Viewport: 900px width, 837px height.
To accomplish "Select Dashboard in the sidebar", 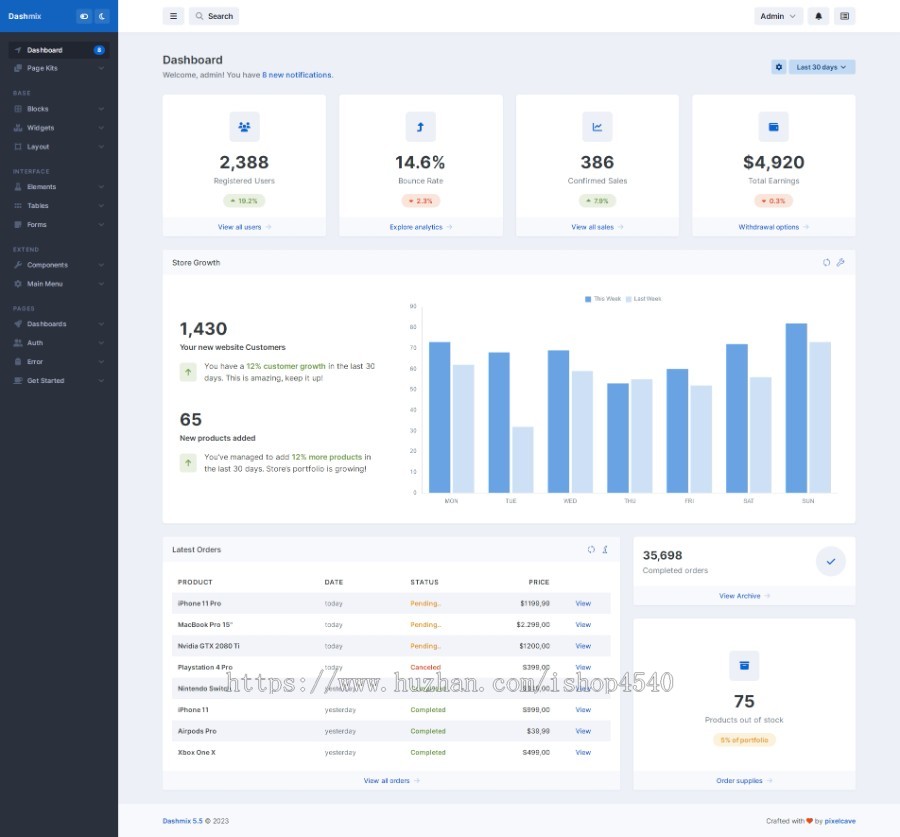I will click(x=59, y=50).
